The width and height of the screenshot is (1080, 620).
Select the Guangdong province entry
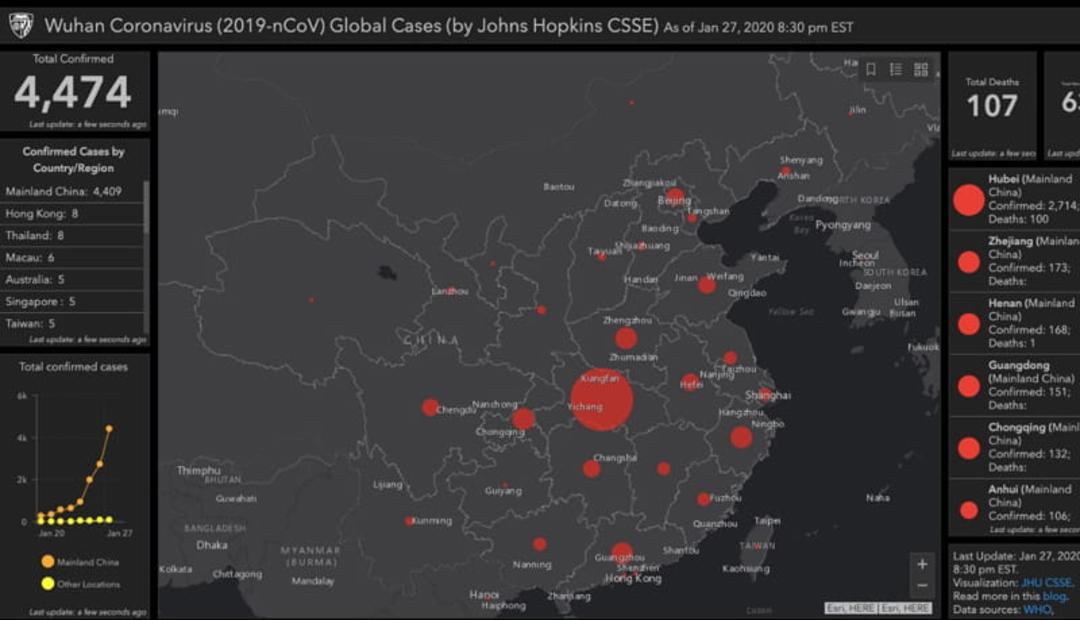(1015, 385)
